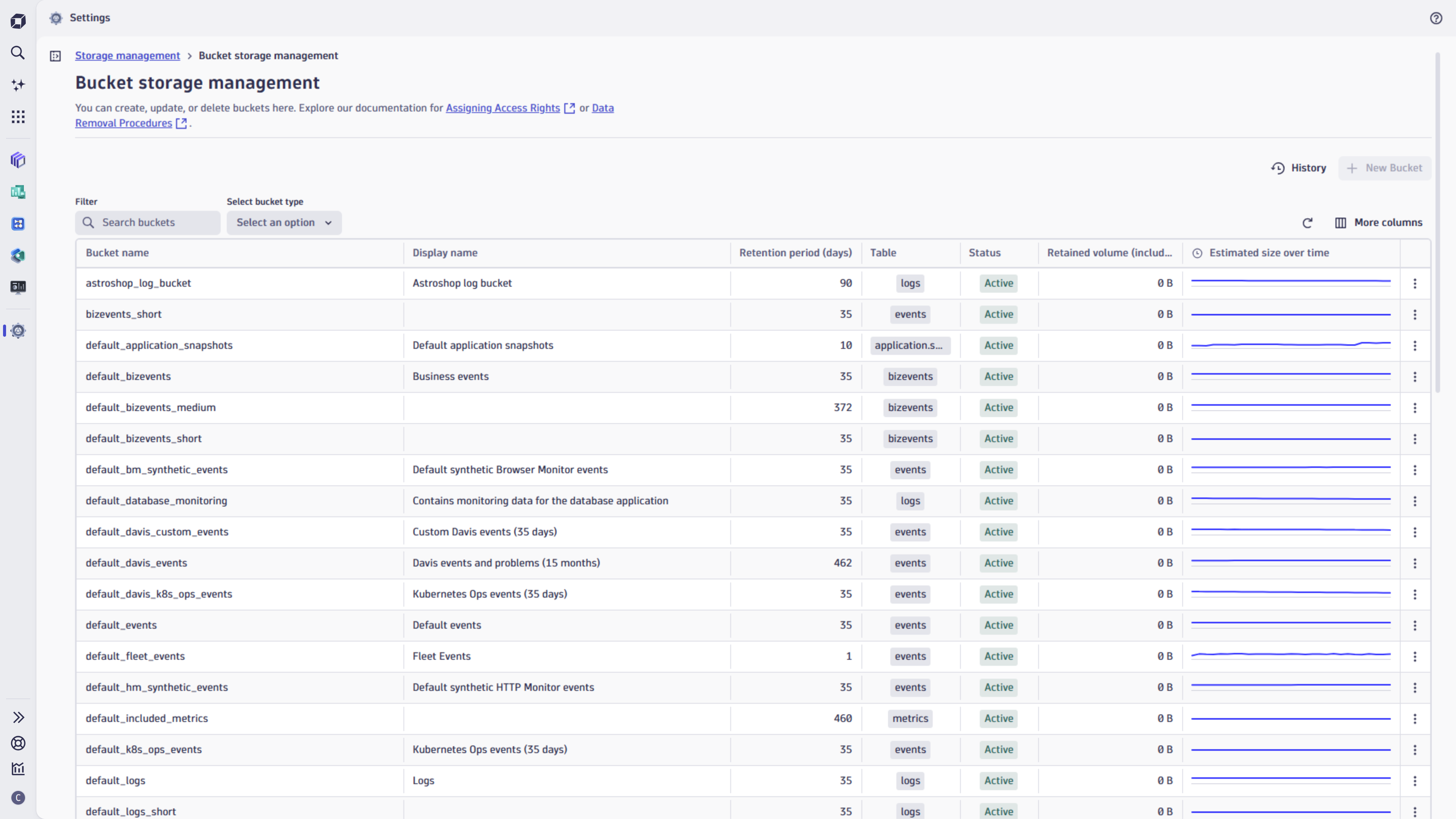Select the active Settings gear in sidebar
1456x819 pixels.
[18, 331]
